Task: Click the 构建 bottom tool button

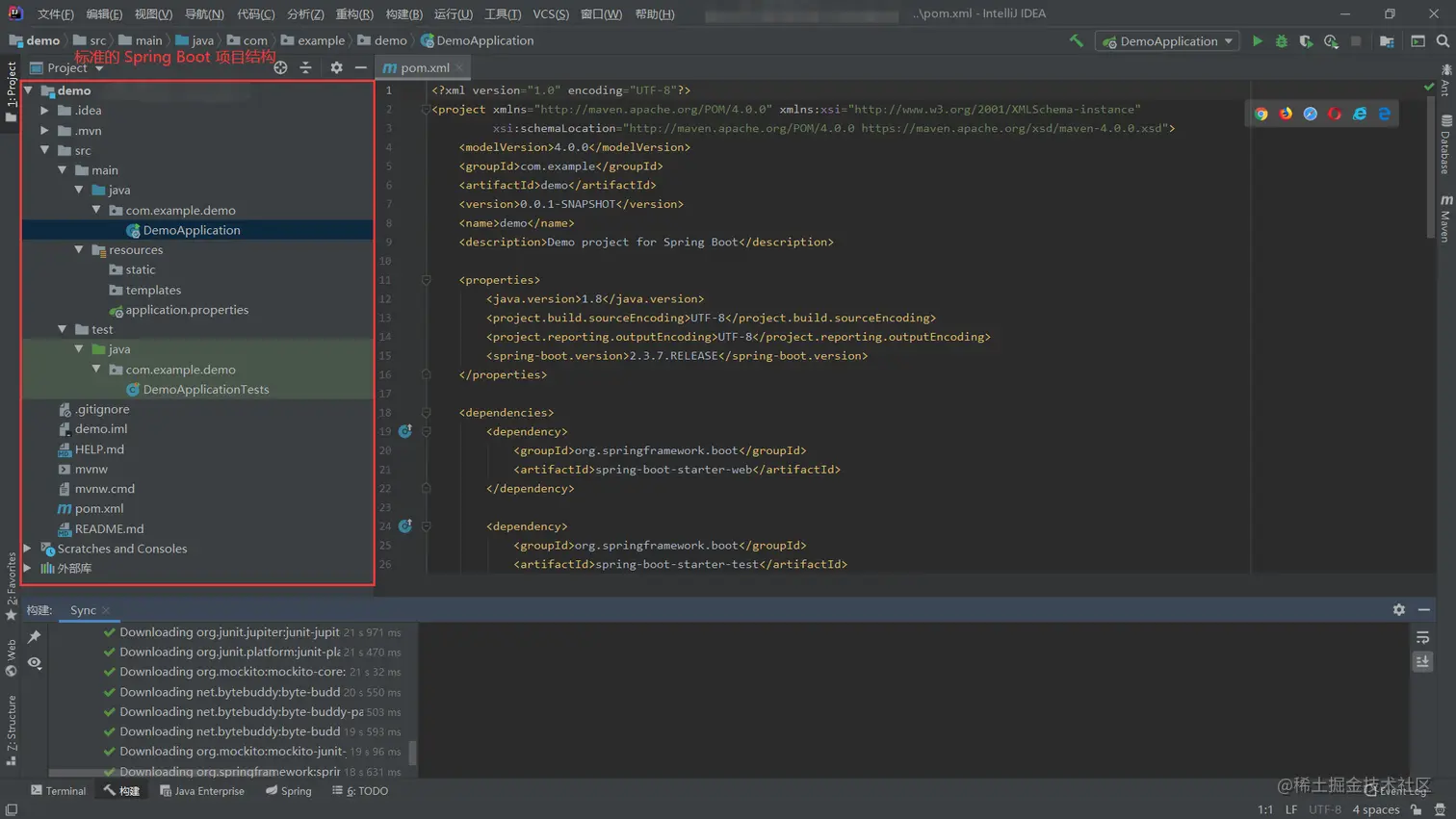Action: coord(122,791)
